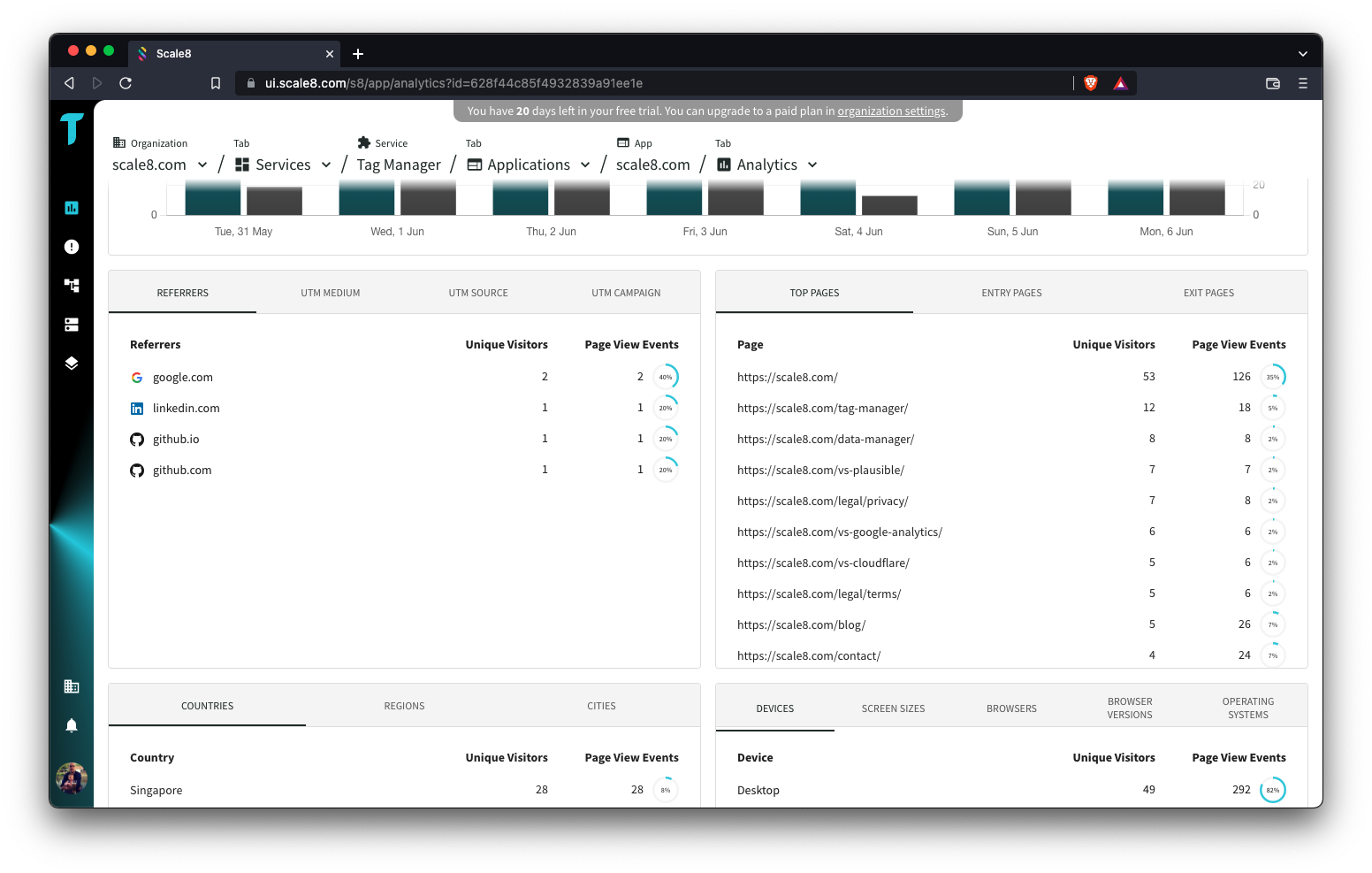This screenshot has width=1372, height=873.
Task: Open the server storage sidebar icon
Action: tap(72, 325)
